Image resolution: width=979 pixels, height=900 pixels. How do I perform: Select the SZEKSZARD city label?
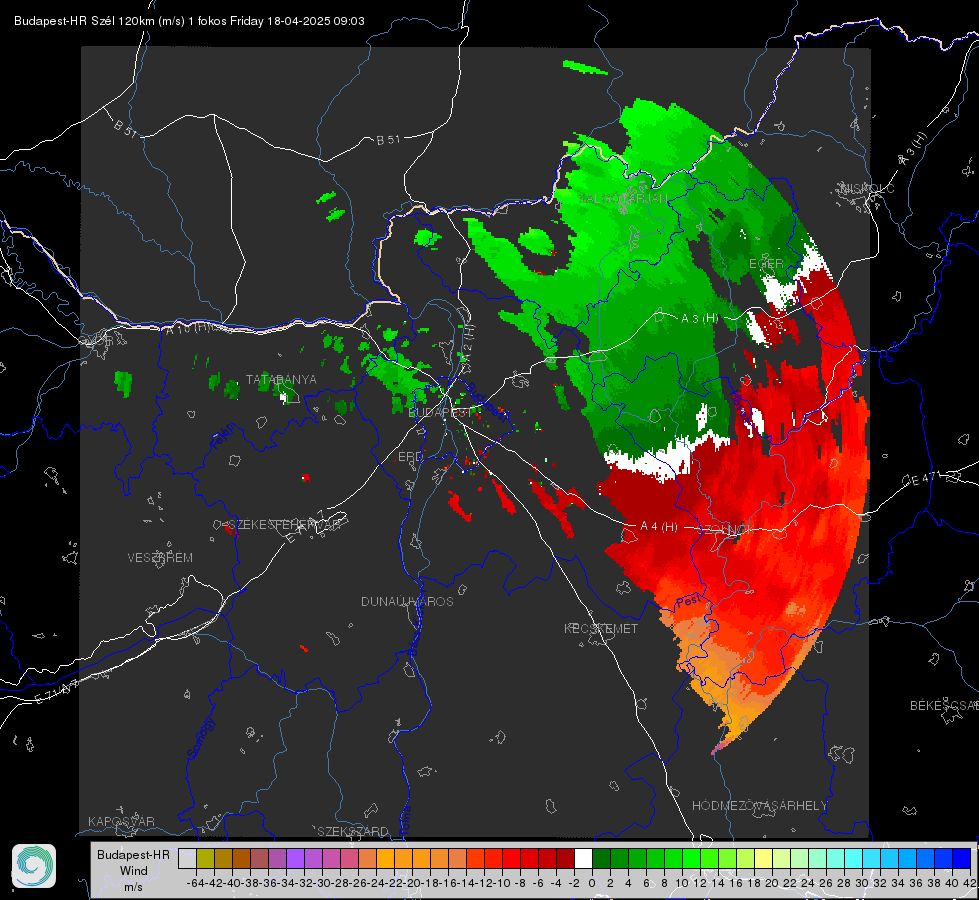coord(353,831)
